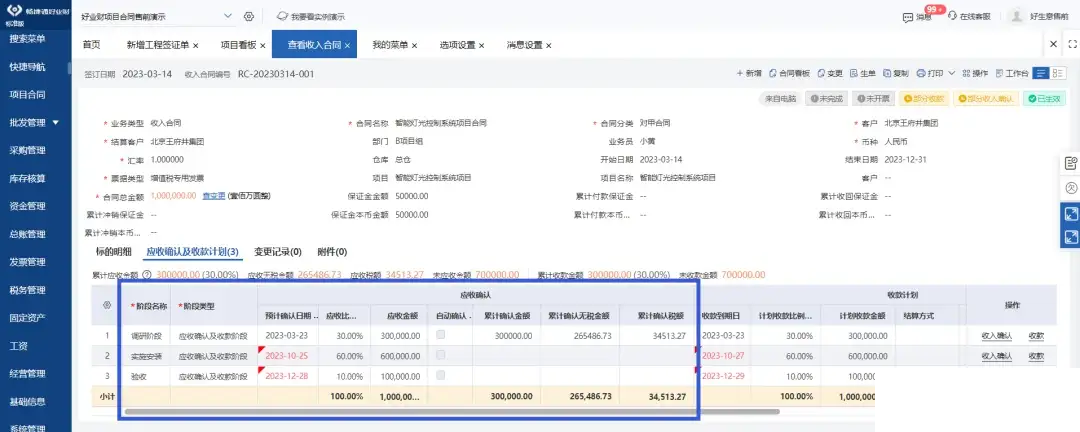This screenshot has width=1080, height=432.
Task: Open the 消息 messages icon with 99+ badge
Action: pyautogui.click(x=917, y=16)
